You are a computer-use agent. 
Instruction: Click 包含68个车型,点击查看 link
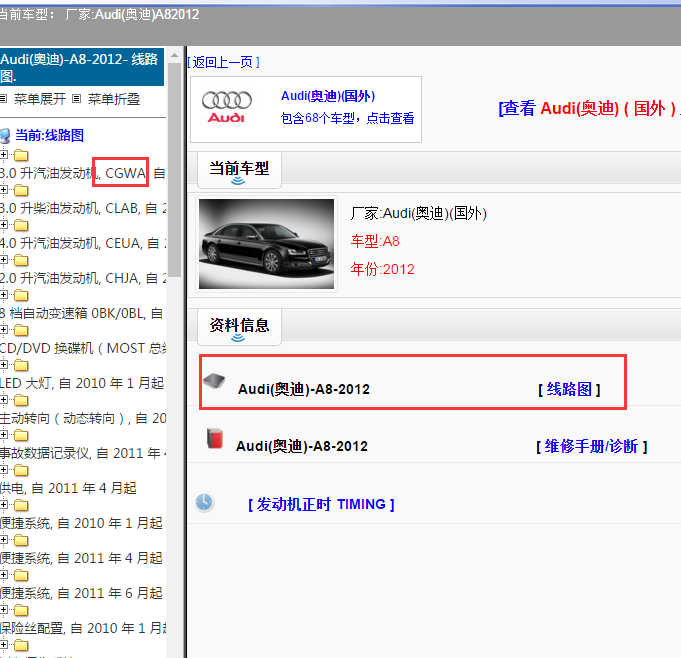coord(347,118)
